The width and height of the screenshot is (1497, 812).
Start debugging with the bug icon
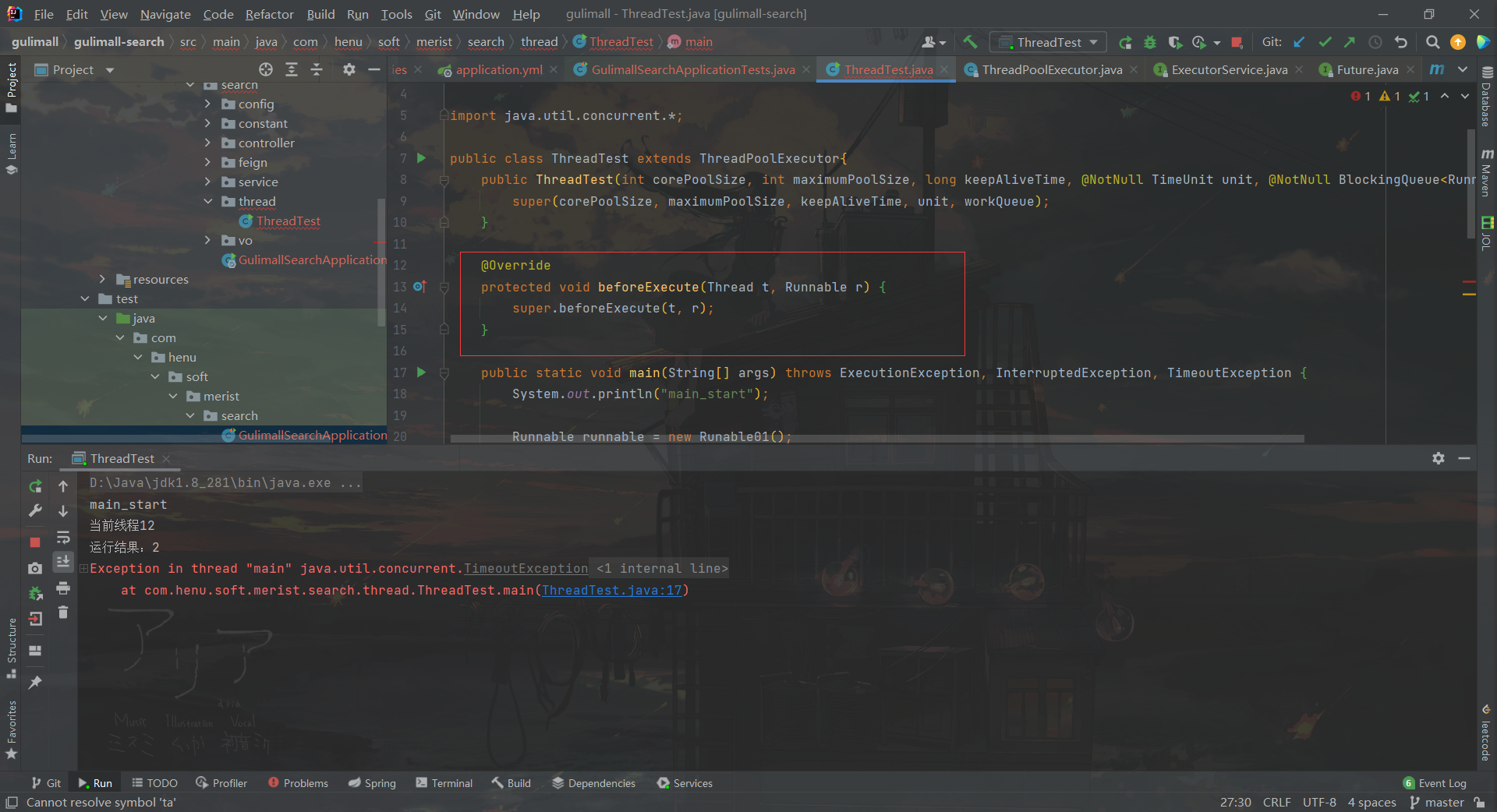click(x=1150, y=42)
